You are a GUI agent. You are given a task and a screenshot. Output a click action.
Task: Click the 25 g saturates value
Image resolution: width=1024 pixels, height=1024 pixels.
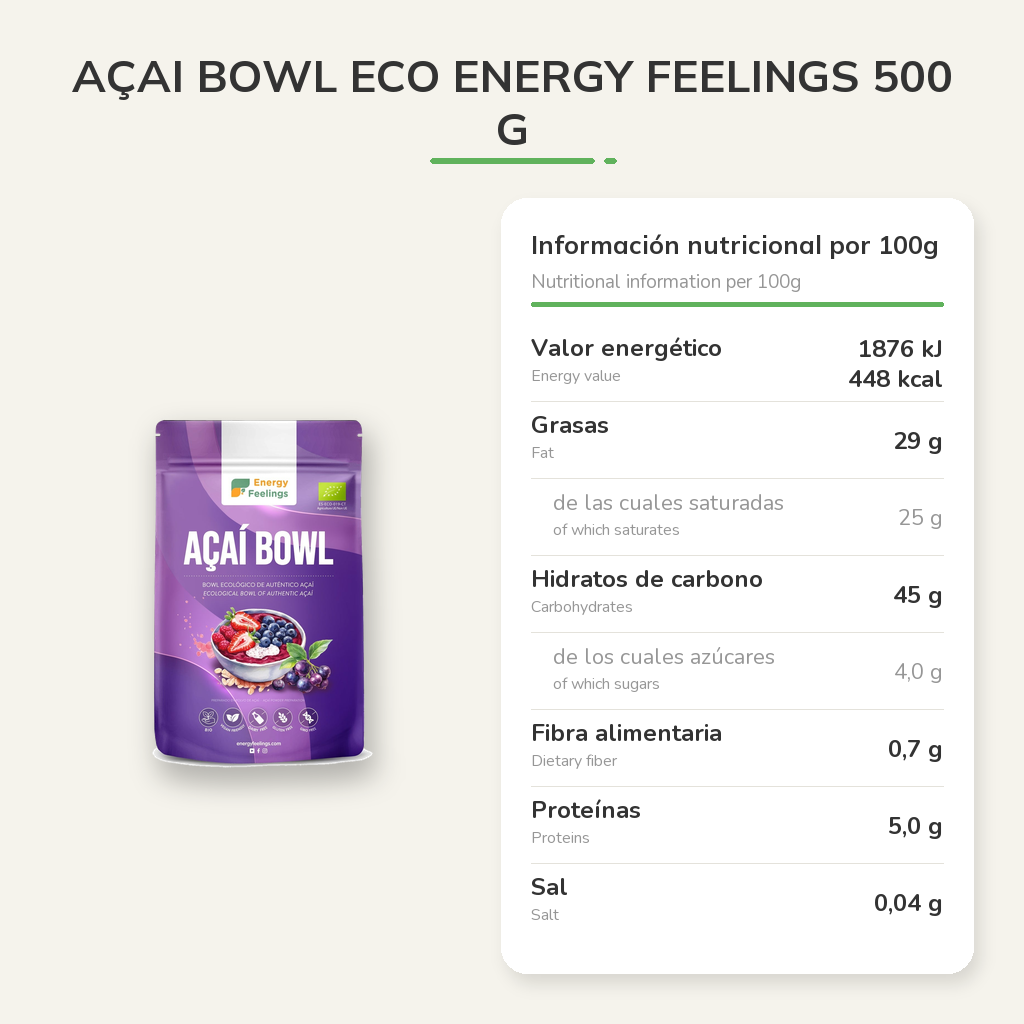(x=920, y=517)
